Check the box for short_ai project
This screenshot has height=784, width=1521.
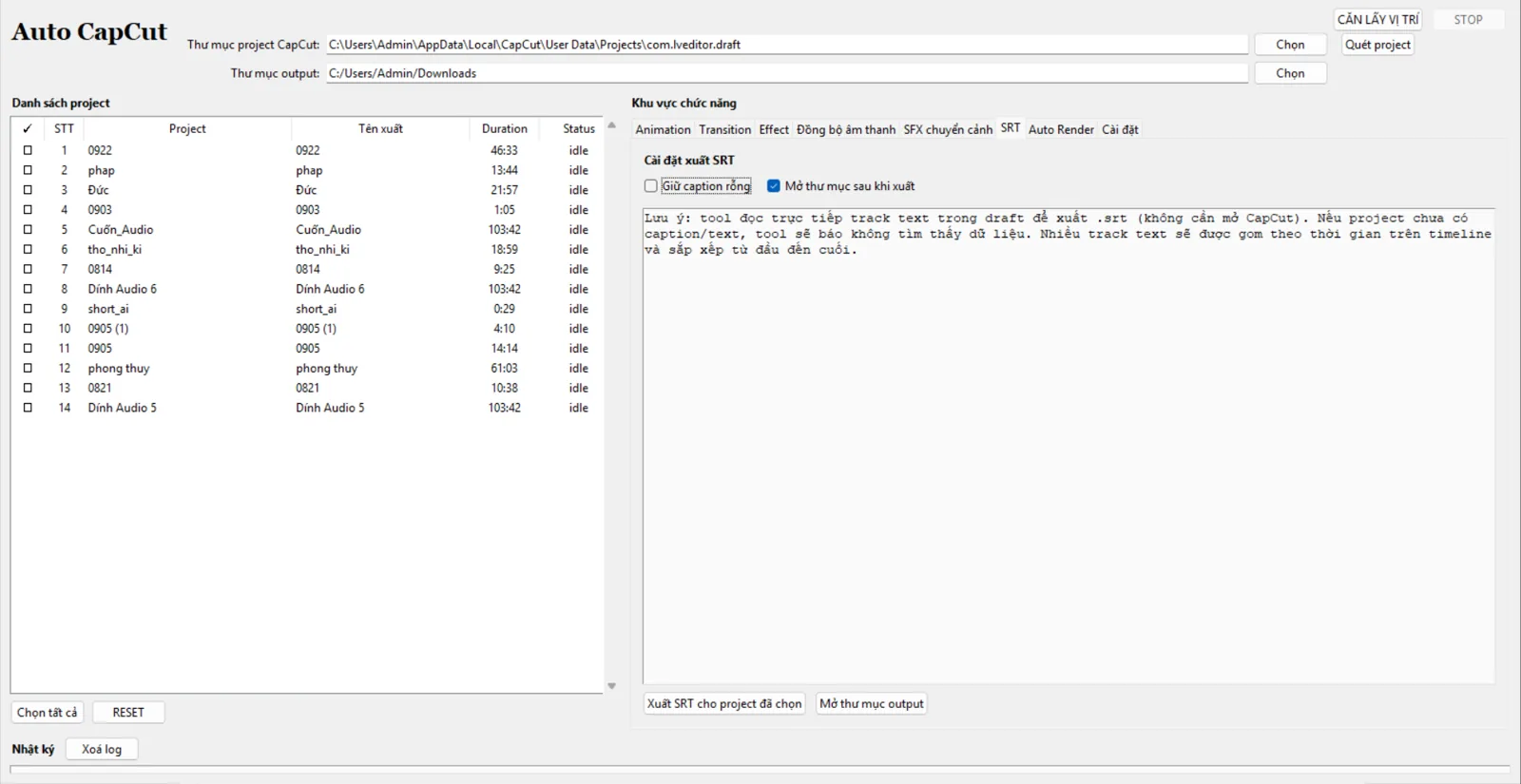(x=28, y=309)
